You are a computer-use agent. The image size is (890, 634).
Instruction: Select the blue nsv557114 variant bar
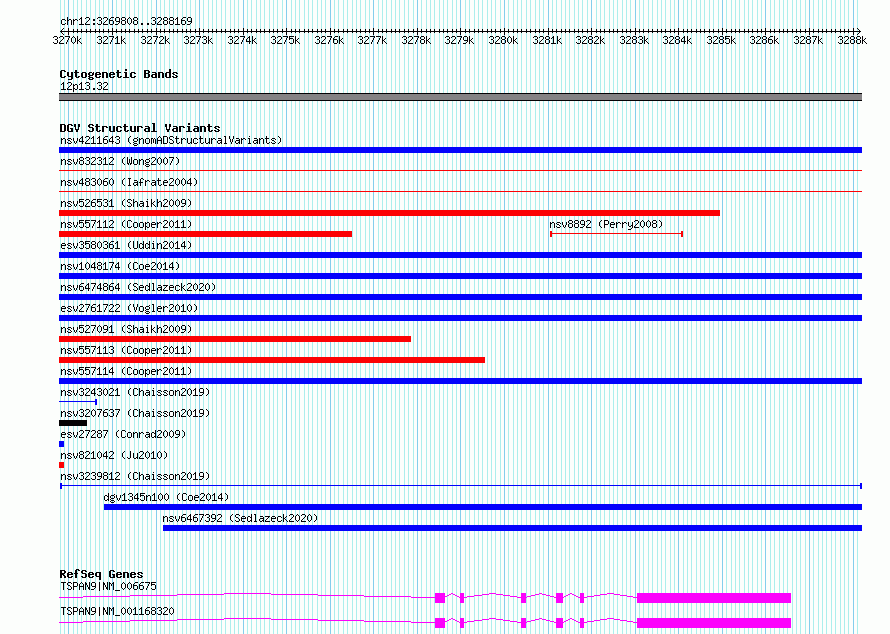click(460, 381)
